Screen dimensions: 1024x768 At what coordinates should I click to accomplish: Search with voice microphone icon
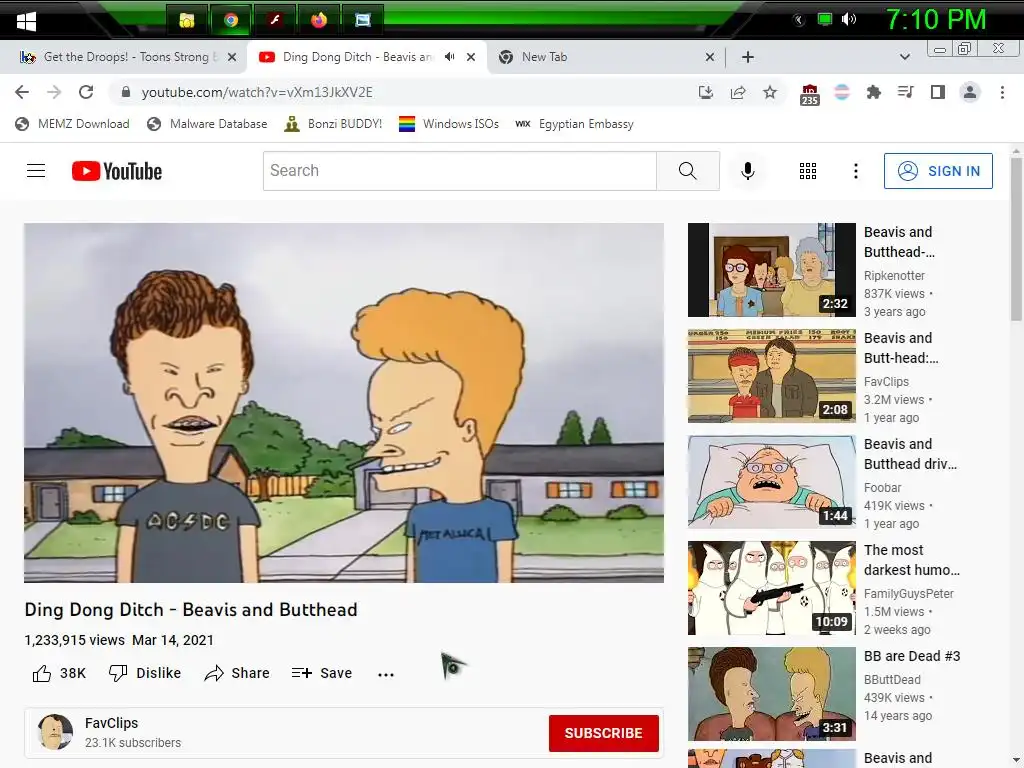(748, 171)
